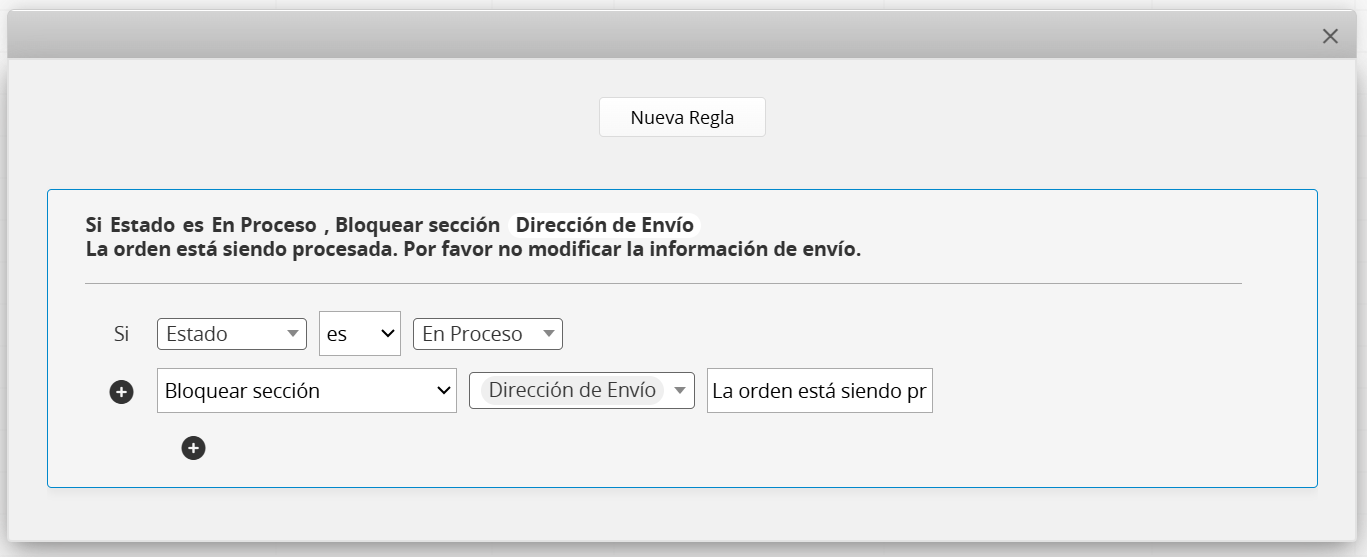
Task: Click 'En Proceso' in the rule summary heading
Action: point(264,225)
